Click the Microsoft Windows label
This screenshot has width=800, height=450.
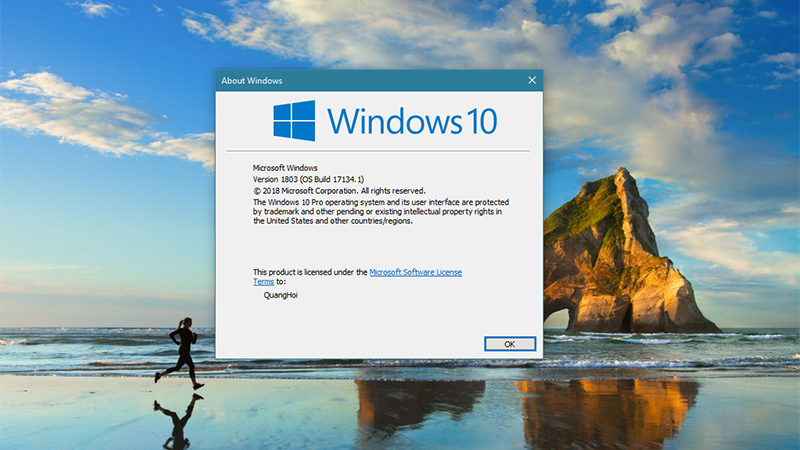285,168
